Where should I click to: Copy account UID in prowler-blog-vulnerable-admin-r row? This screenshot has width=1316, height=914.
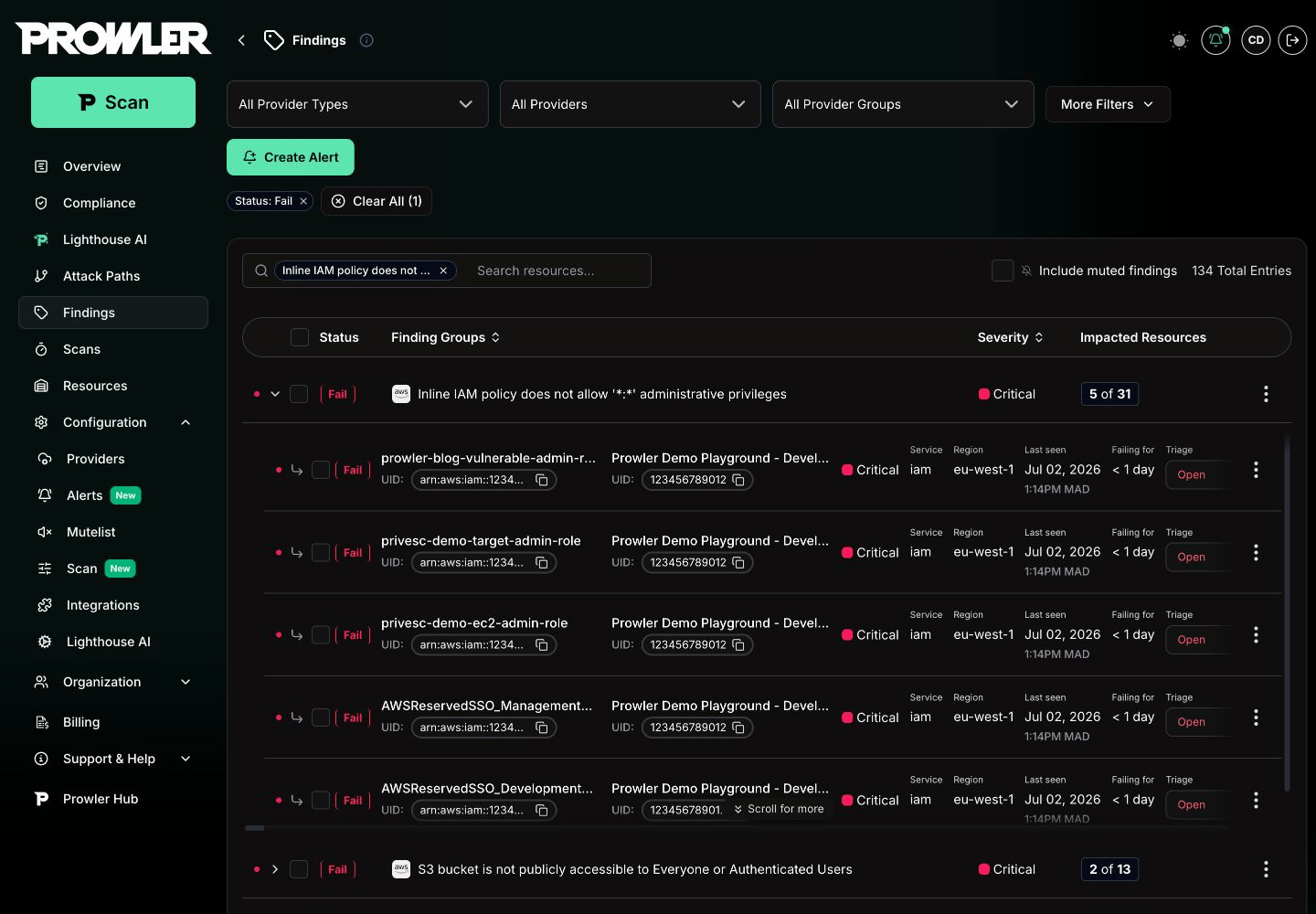click(x=738, y=480)
